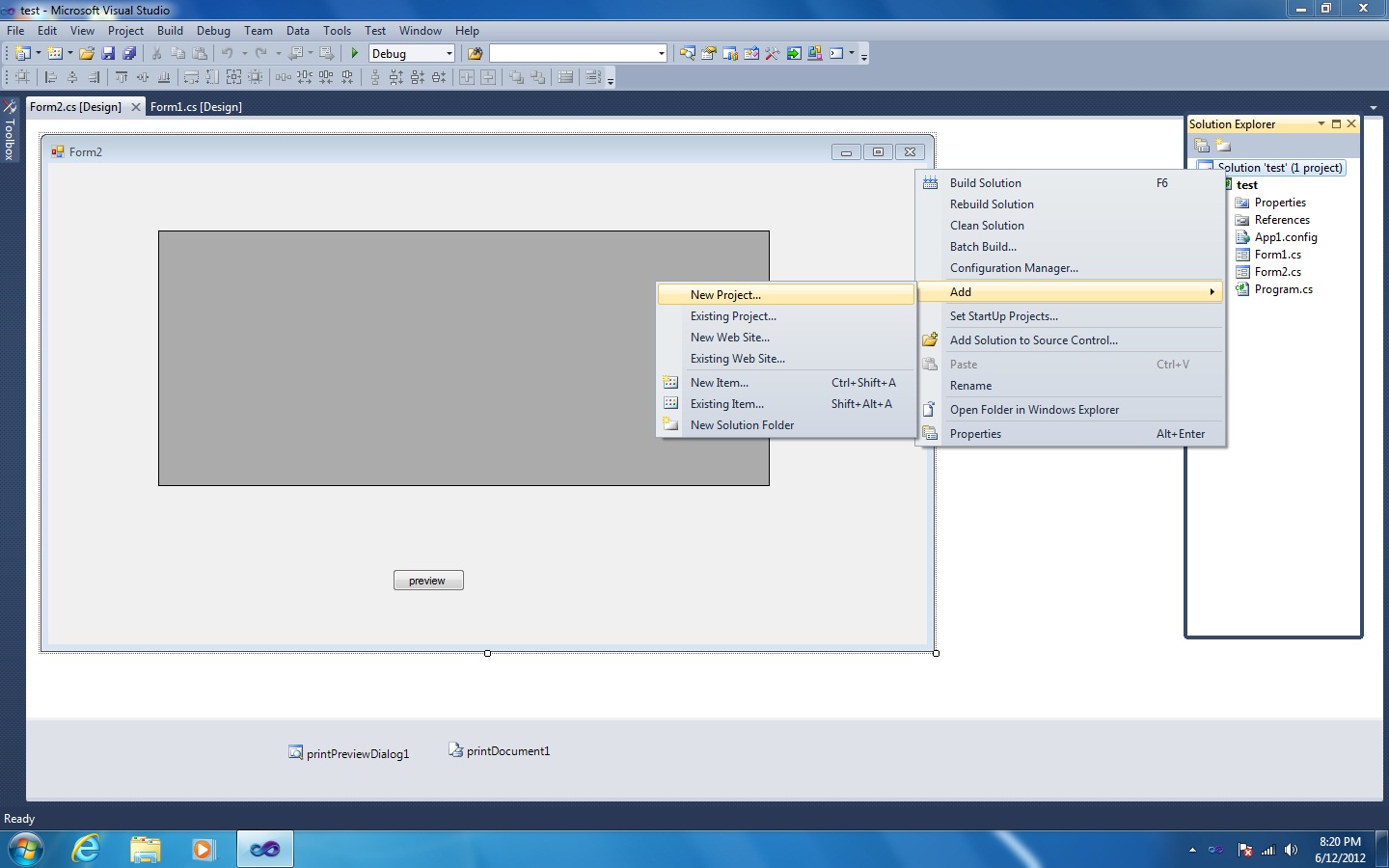The image size is (1389, 868).
Task: Expand layout toolbar overflow options
Action: pos(611,78)
